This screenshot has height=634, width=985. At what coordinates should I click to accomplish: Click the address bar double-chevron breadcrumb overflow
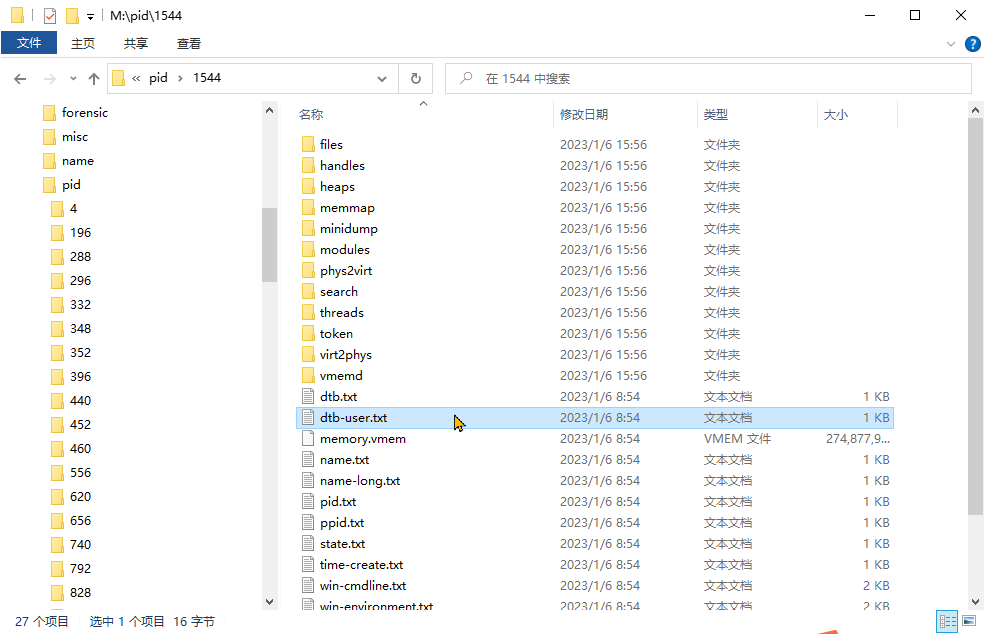pos(136,79)
